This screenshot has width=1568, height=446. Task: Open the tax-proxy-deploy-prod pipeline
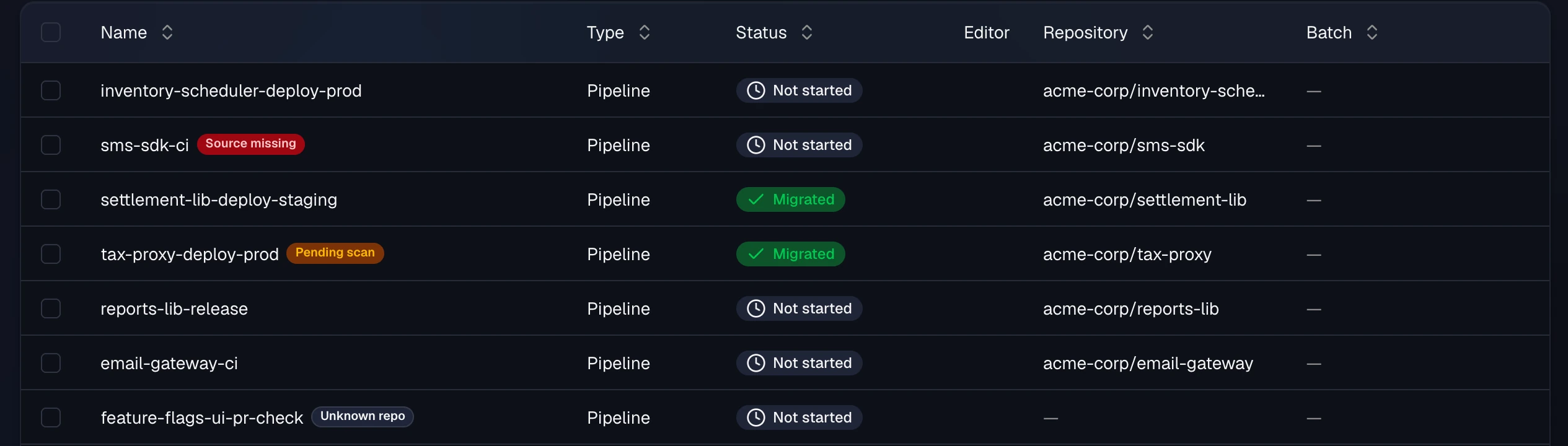190,255
